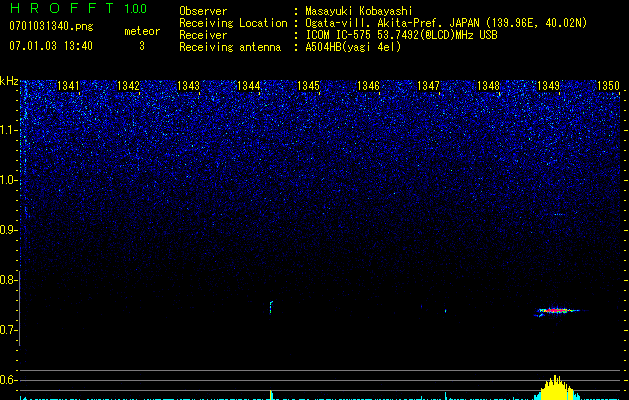The height and width of the screenshot is (400, 629).
Task: Click the Observer label
Action: click(203, 11)
